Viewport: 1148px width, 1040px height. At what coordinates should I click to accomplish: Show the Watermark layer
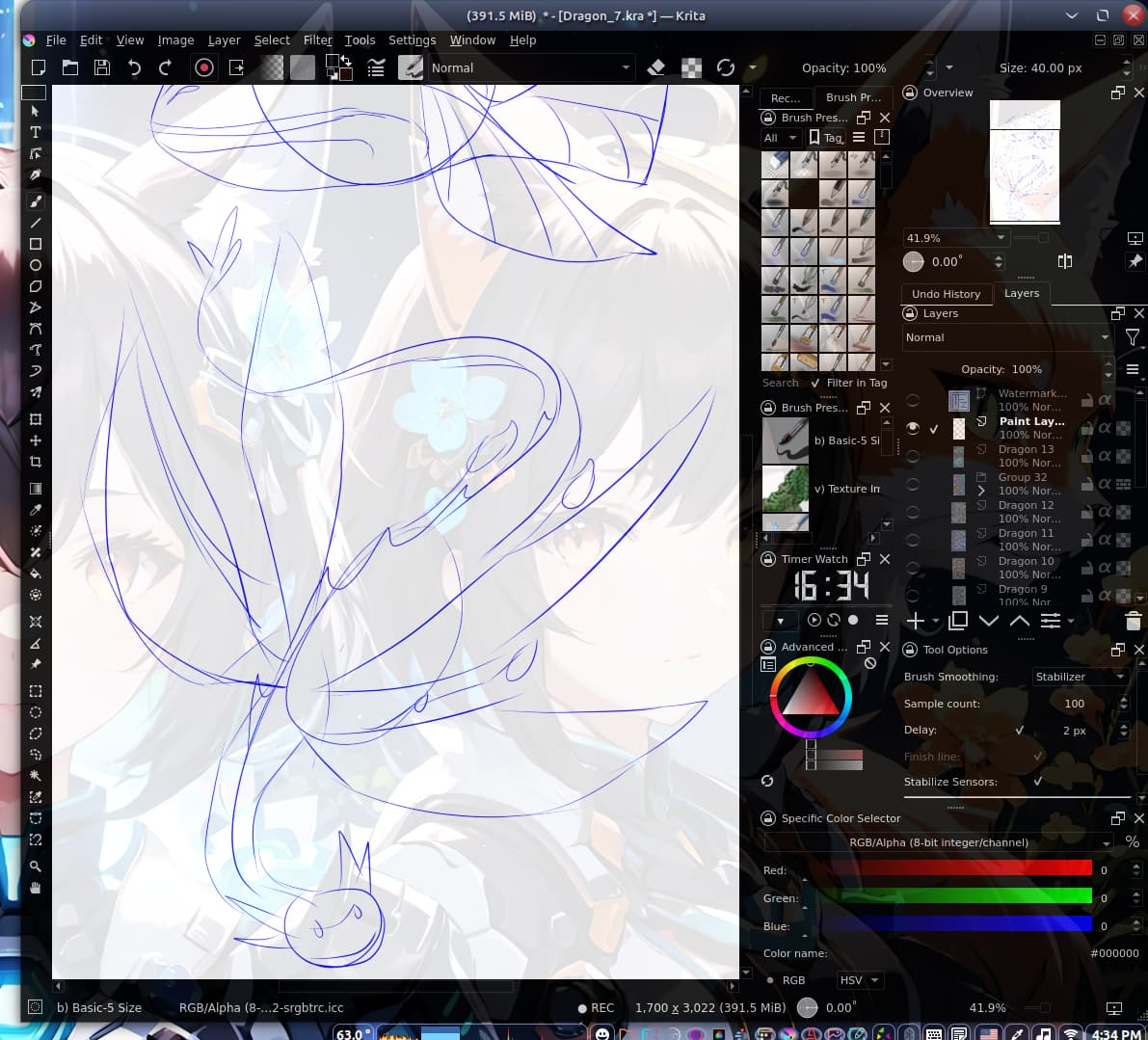tap(912, 400)
